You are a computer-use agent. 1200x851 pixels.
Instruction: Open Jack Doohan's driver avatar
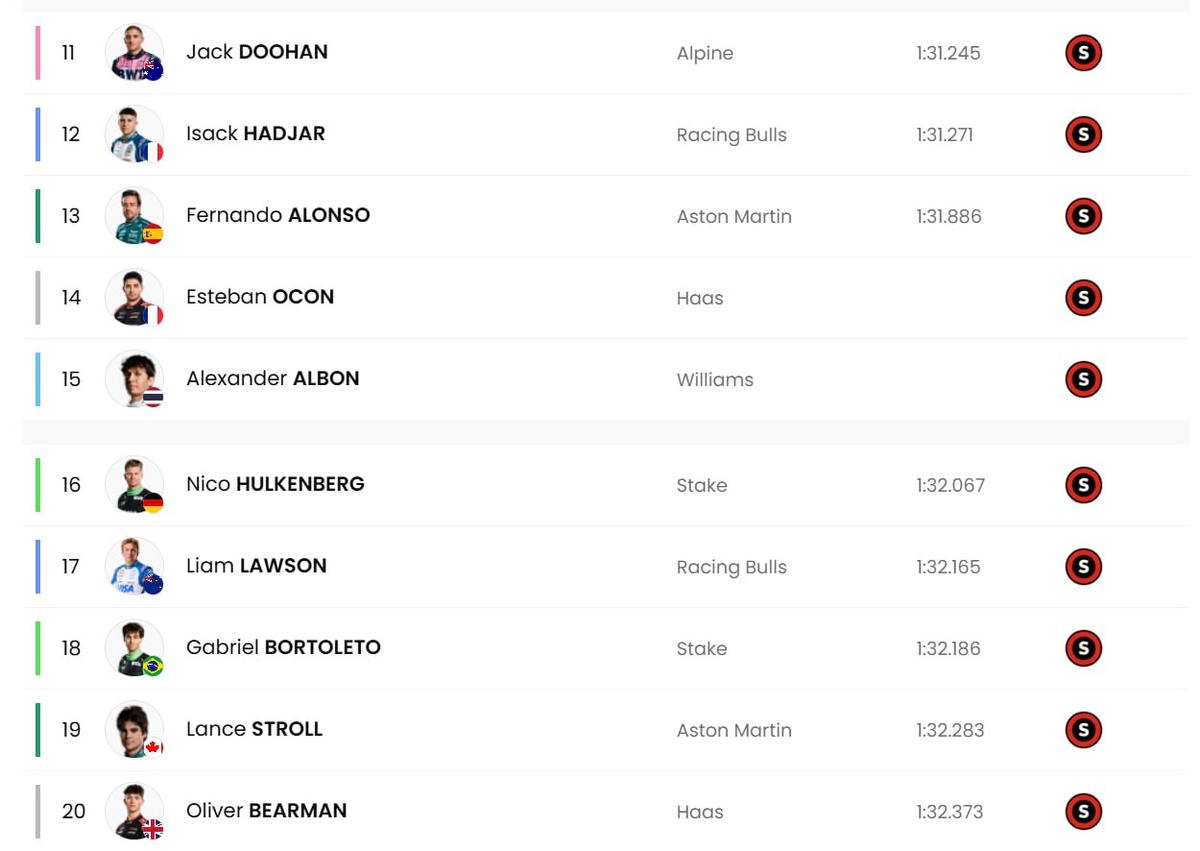pos(134,53)
